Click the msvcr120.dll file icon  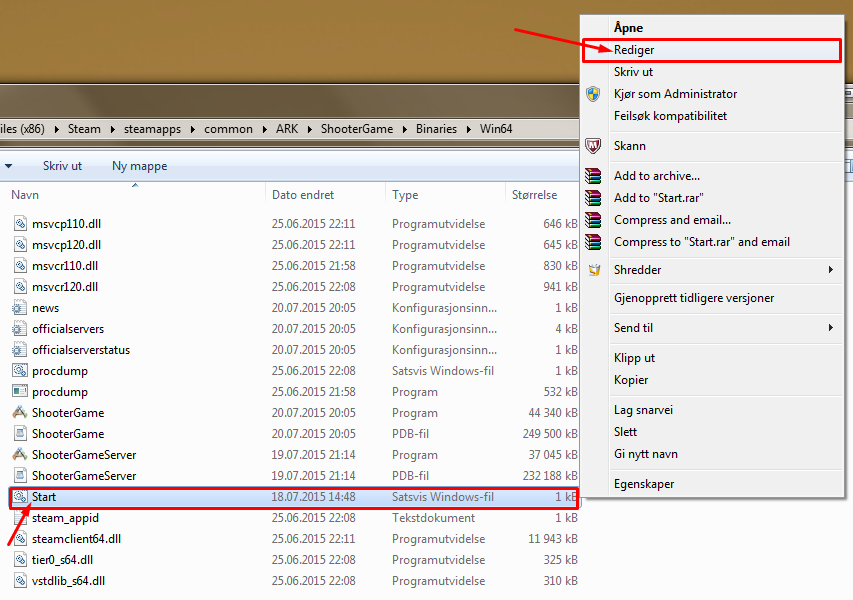[20, 286]
